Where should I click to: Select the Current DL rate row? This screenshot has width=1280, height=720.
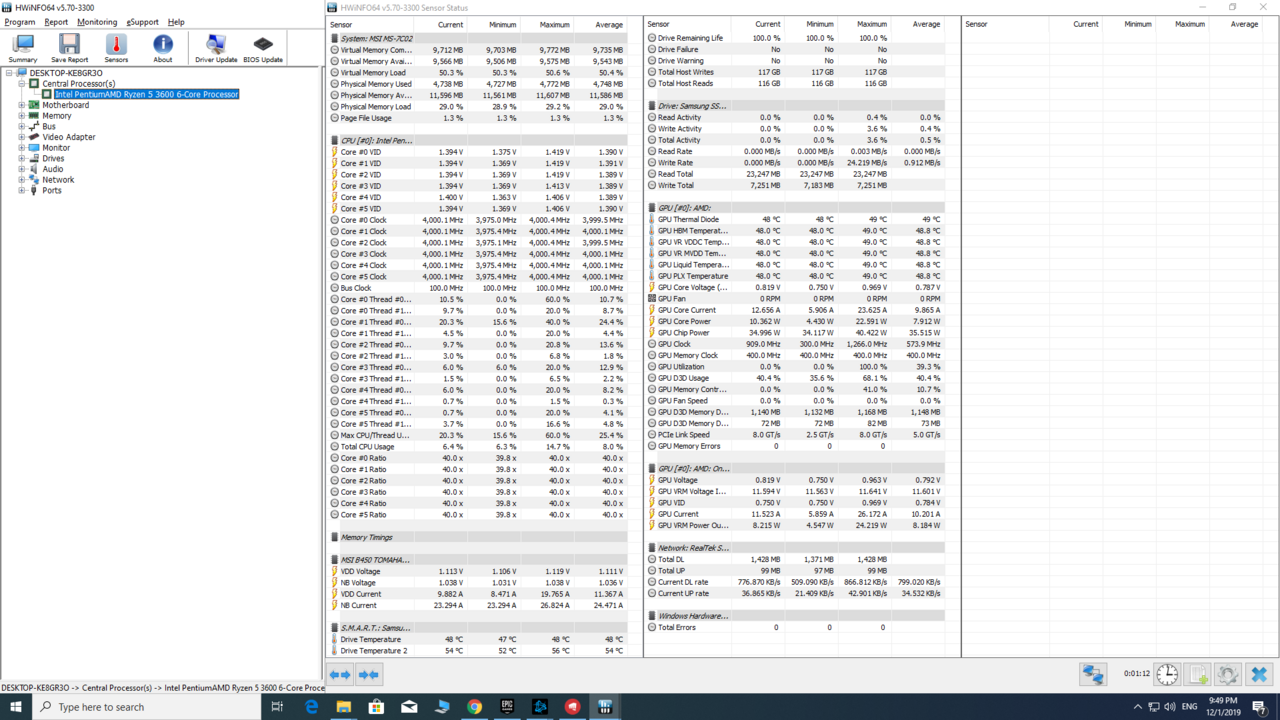795,582
